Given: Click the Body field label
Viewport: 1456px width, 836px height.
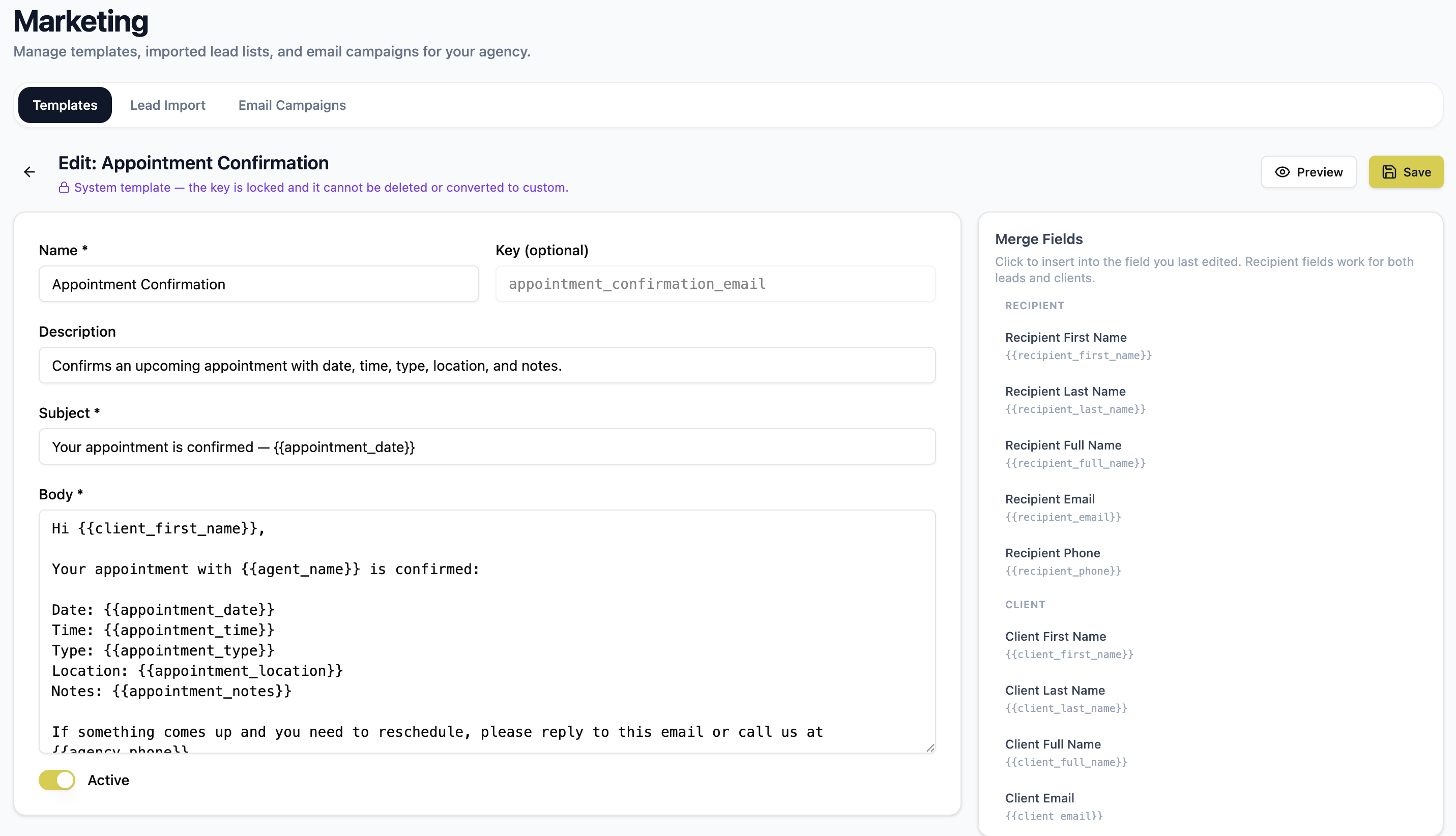Looking at the screenshot, I should (61, 494).
